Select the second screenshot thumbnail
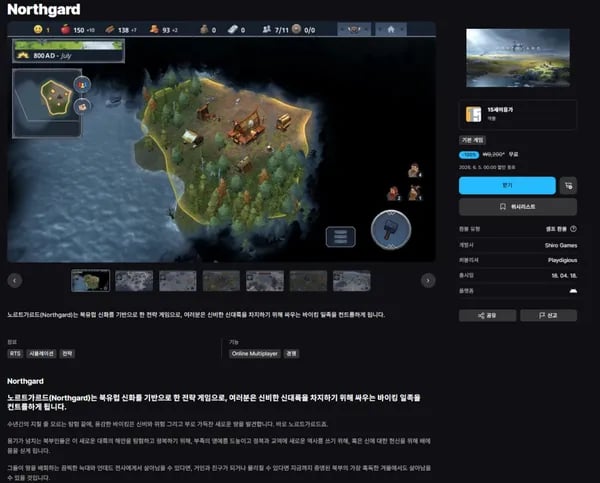600x483 pixels. point(134,281)
